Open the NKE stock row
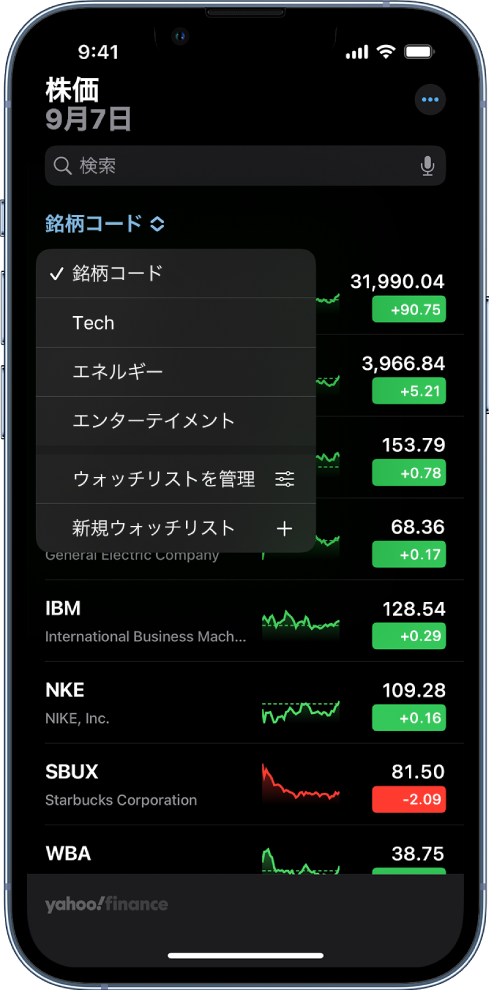 (x=245, y=703)
